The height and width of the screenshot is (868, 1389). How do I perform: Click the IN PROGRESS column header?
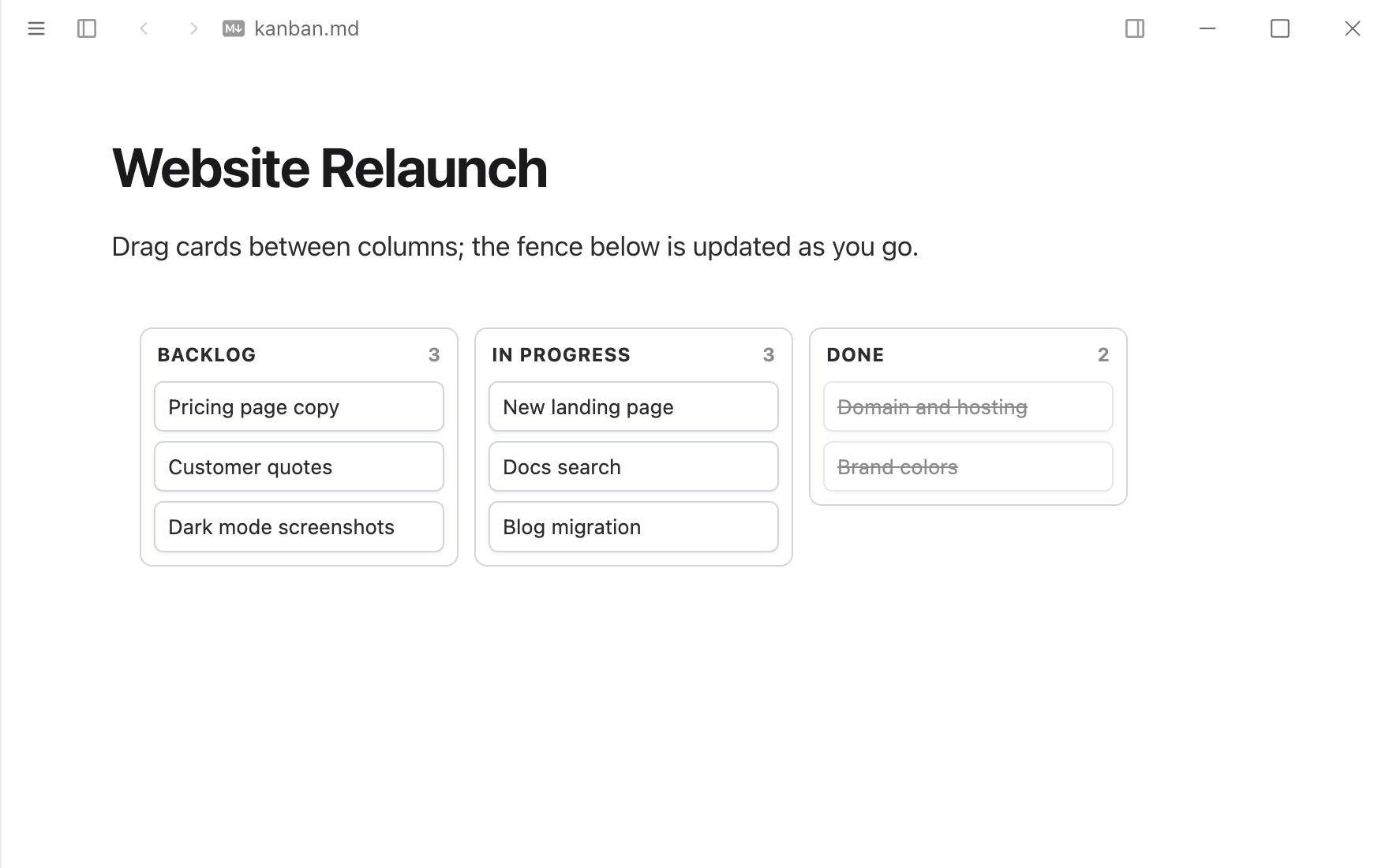561,355
